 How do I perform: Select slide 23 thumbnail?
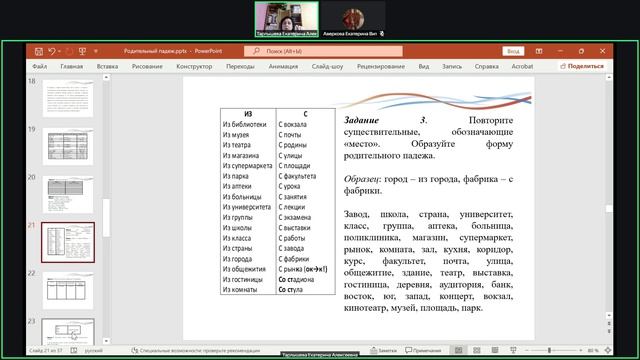click(68, 332)
